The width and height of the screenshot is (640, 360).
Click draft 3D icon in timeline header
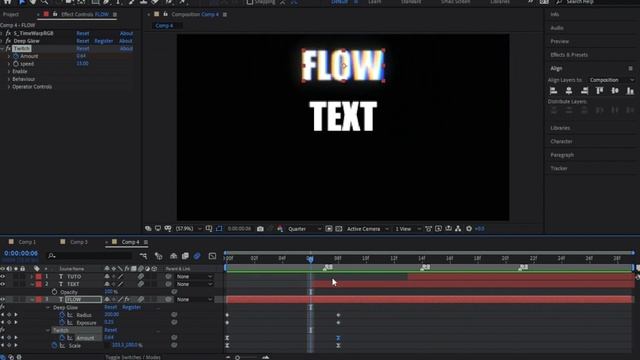pos(158,256)
